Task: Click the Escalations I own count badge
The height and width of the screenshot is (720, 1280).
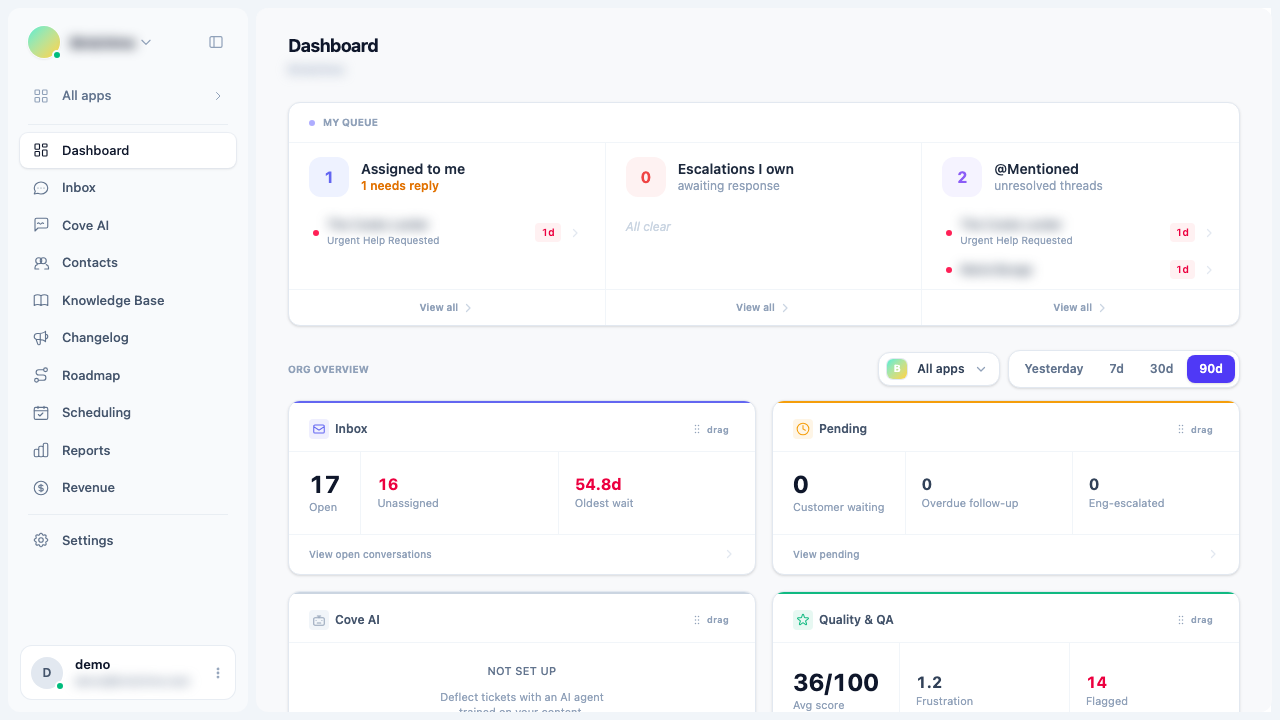Action: point(646,177)
